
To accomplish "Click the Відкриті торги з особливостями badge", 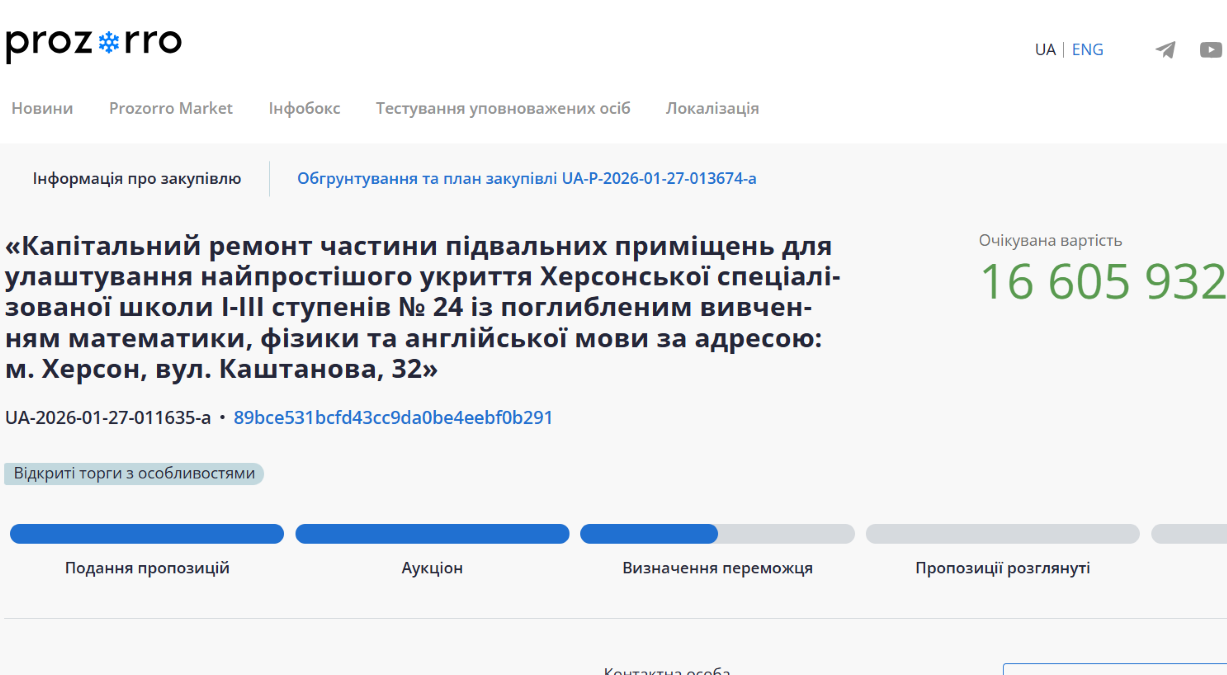I will (x=134, y=474).
